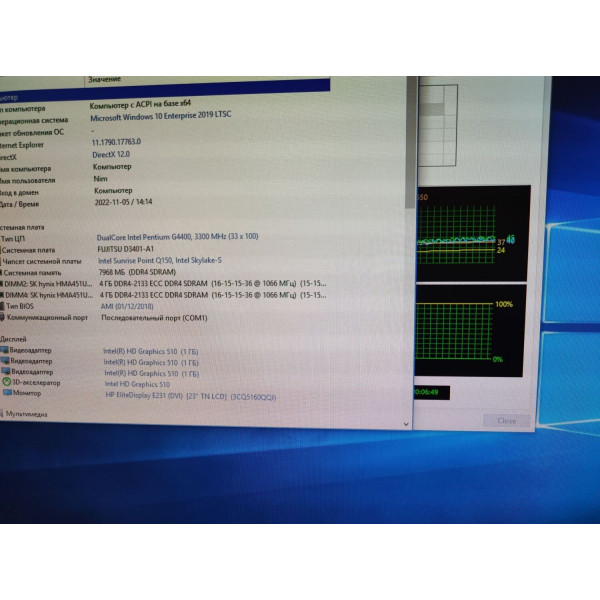
Task: Open the Intel Sunrise Point Q150 chipset link
Action: coord(160,261)
